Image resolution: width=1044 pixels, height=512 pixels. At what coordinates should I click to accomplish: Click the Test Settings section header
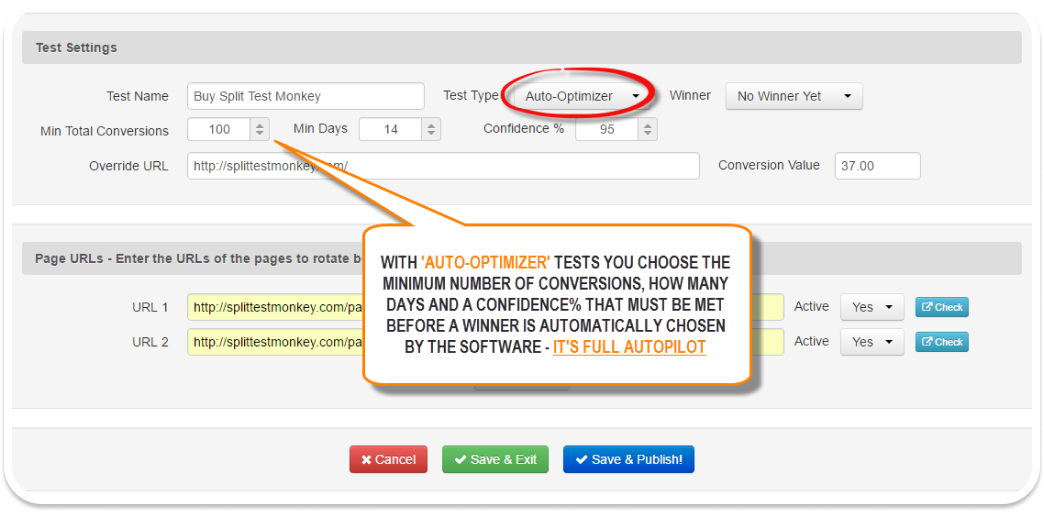[521, 48]
